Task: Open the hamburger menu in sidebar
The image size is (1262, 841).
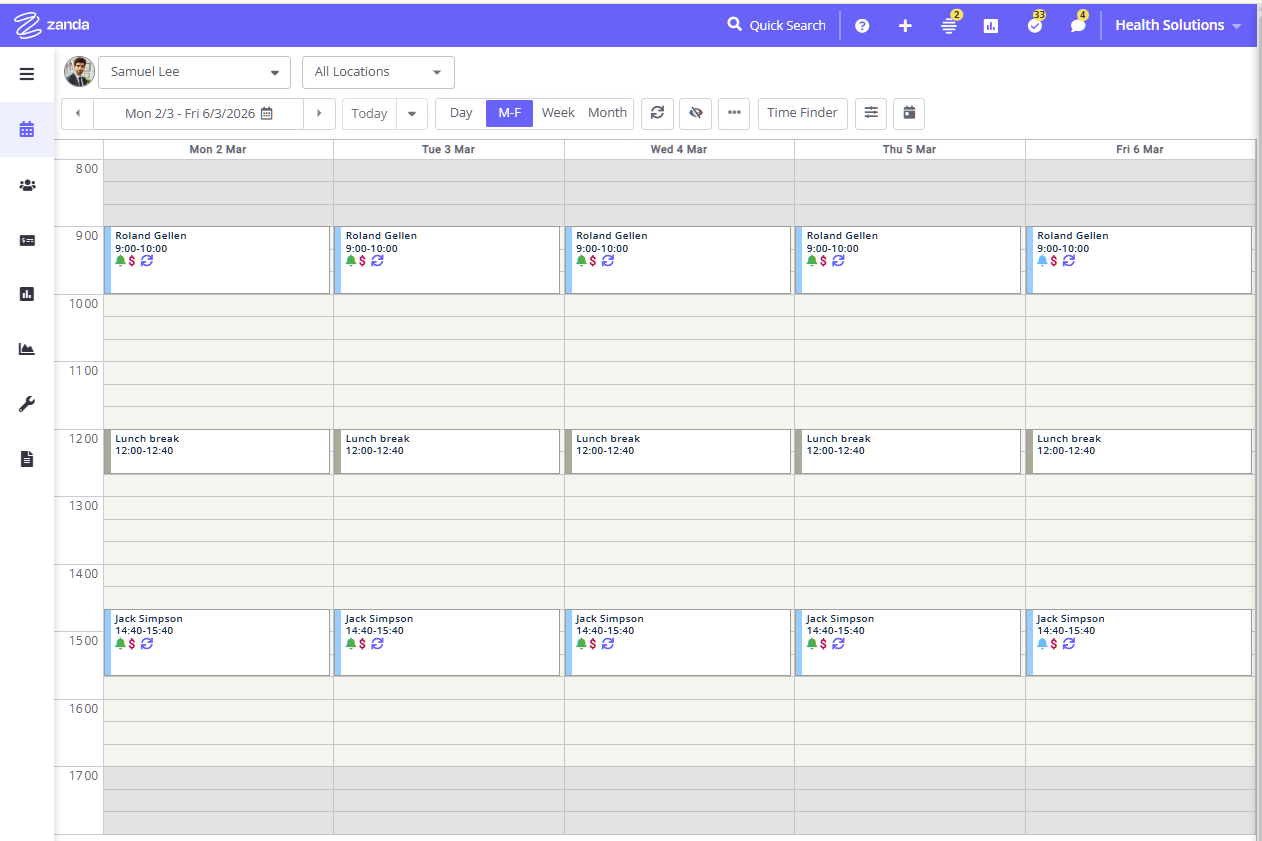Action: coord(27,74)
